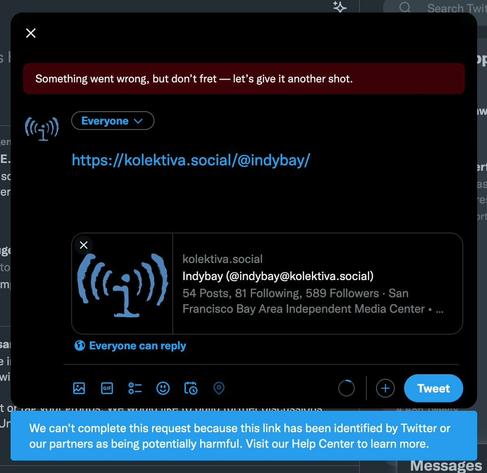Change the Everyone can reply setting

[130, 346]
